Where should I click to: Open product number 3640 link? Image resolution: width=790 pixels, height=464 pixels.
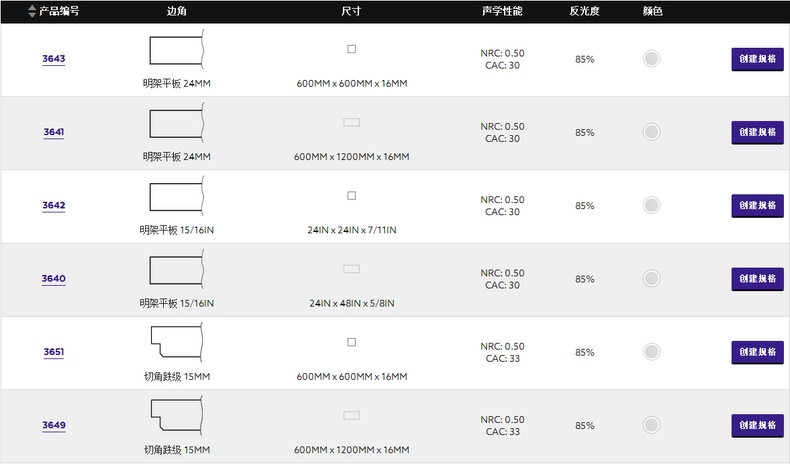coord(54,279)
